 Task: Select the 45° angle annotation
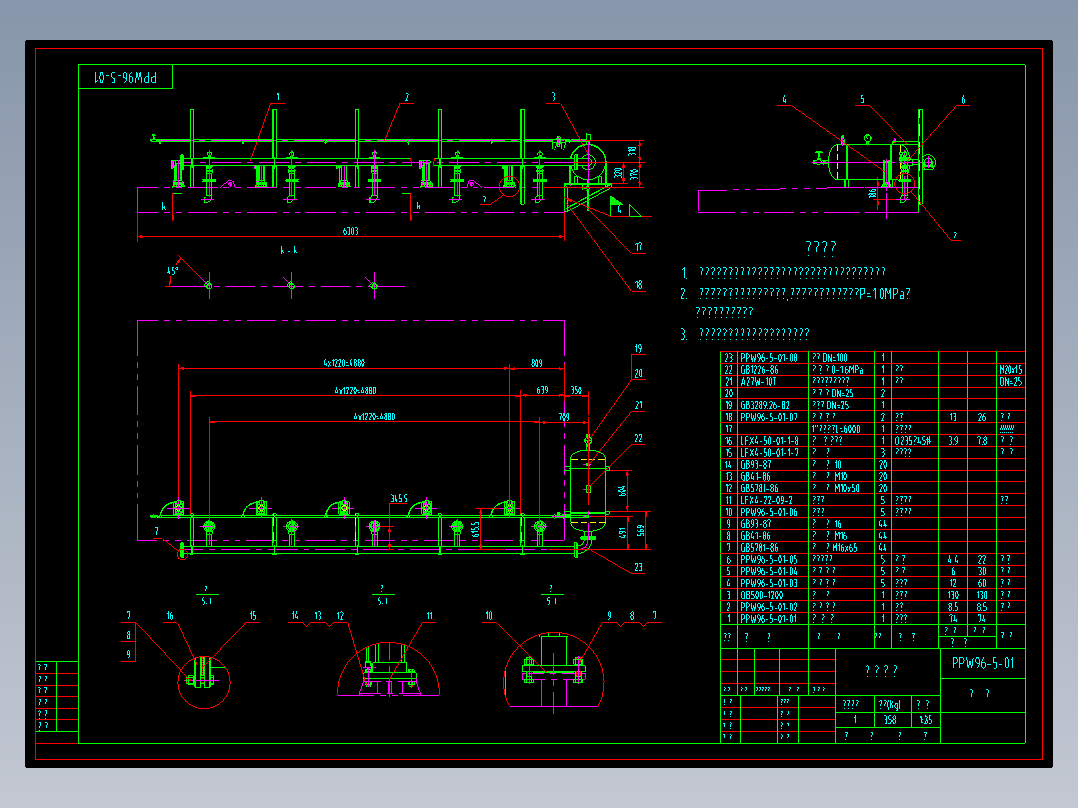(x=172, y=271)
